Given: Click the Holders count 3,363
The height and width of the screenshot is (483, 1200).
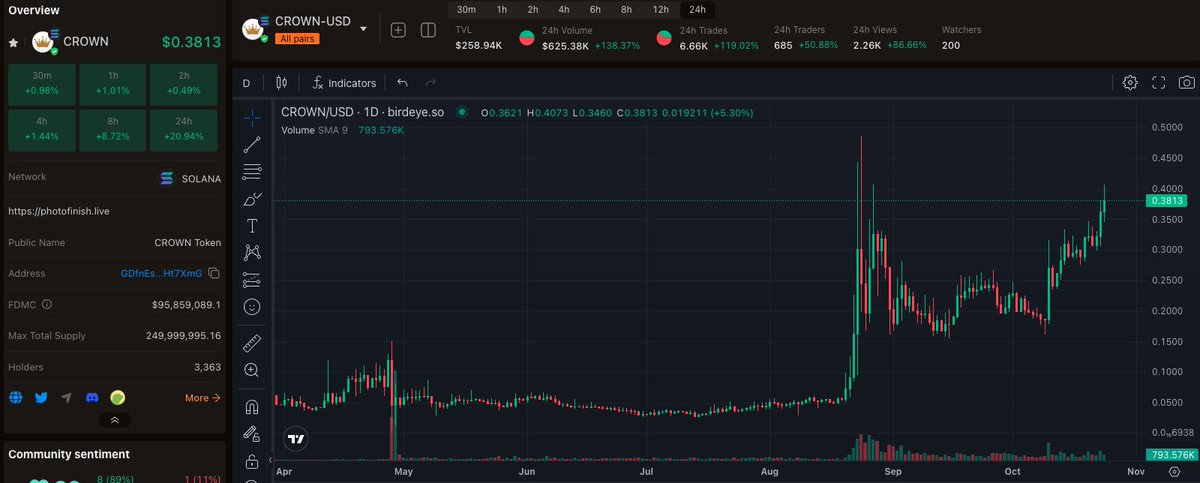Looking at the screenshot, I should coord(207,367).
